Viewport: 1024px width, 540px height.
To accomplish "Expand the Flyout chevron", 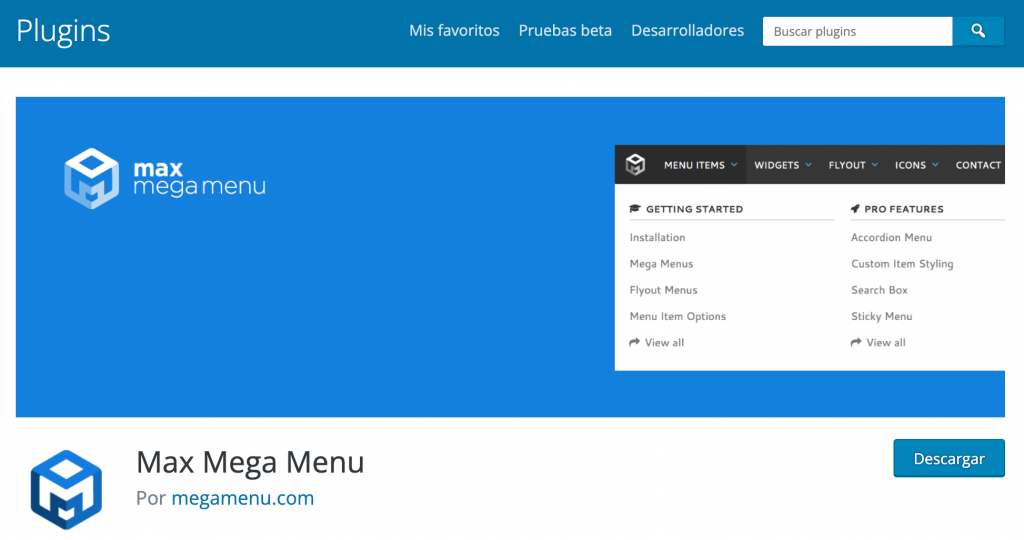I will (x=874, y=165).
